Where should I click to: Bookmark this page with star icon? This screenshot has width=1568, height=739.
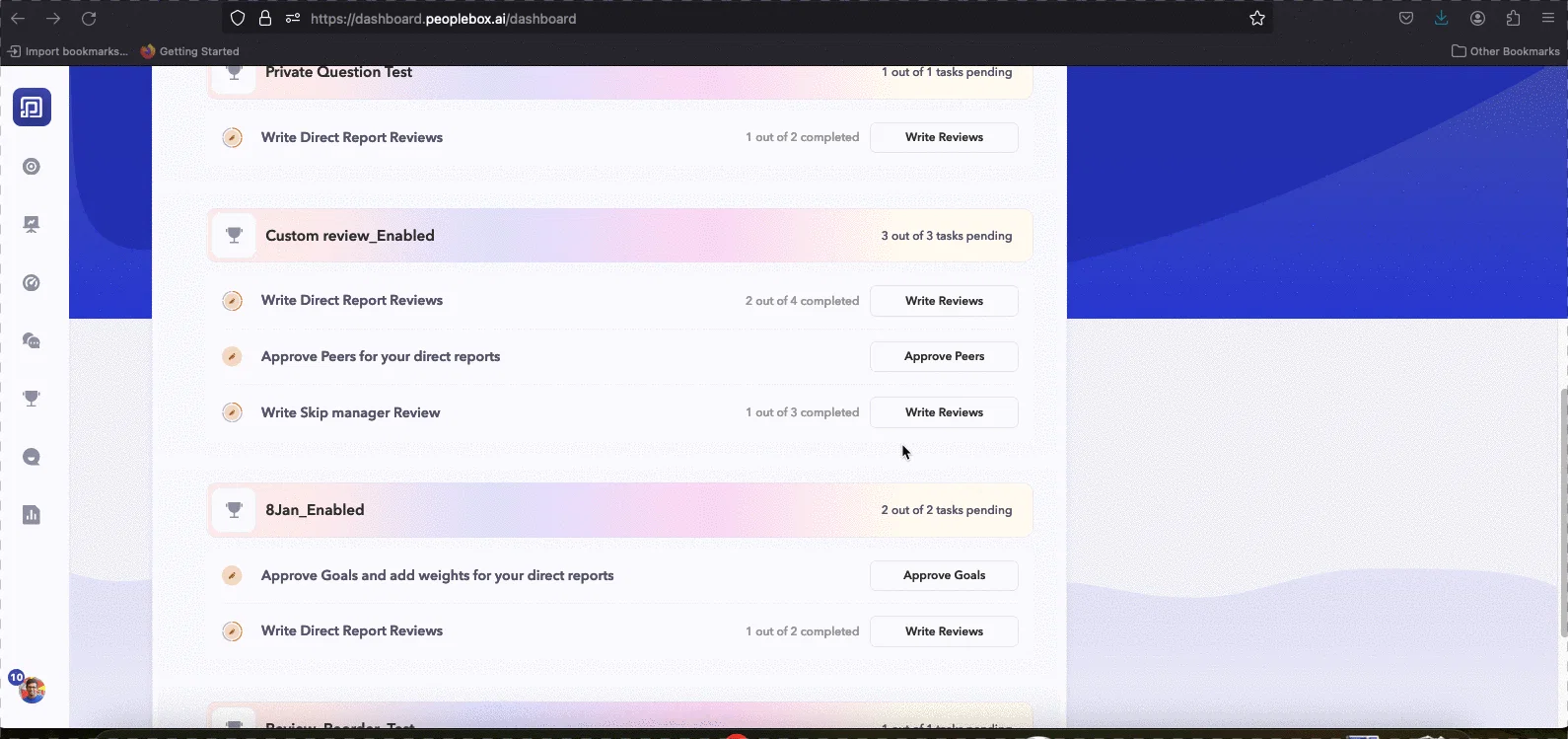pos(1257,18)
